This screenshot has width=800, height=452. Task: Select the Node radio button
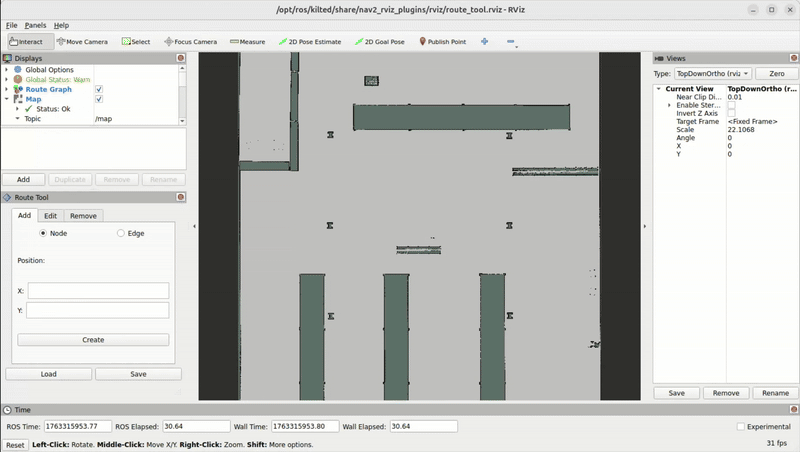click(x=43, y=233)
